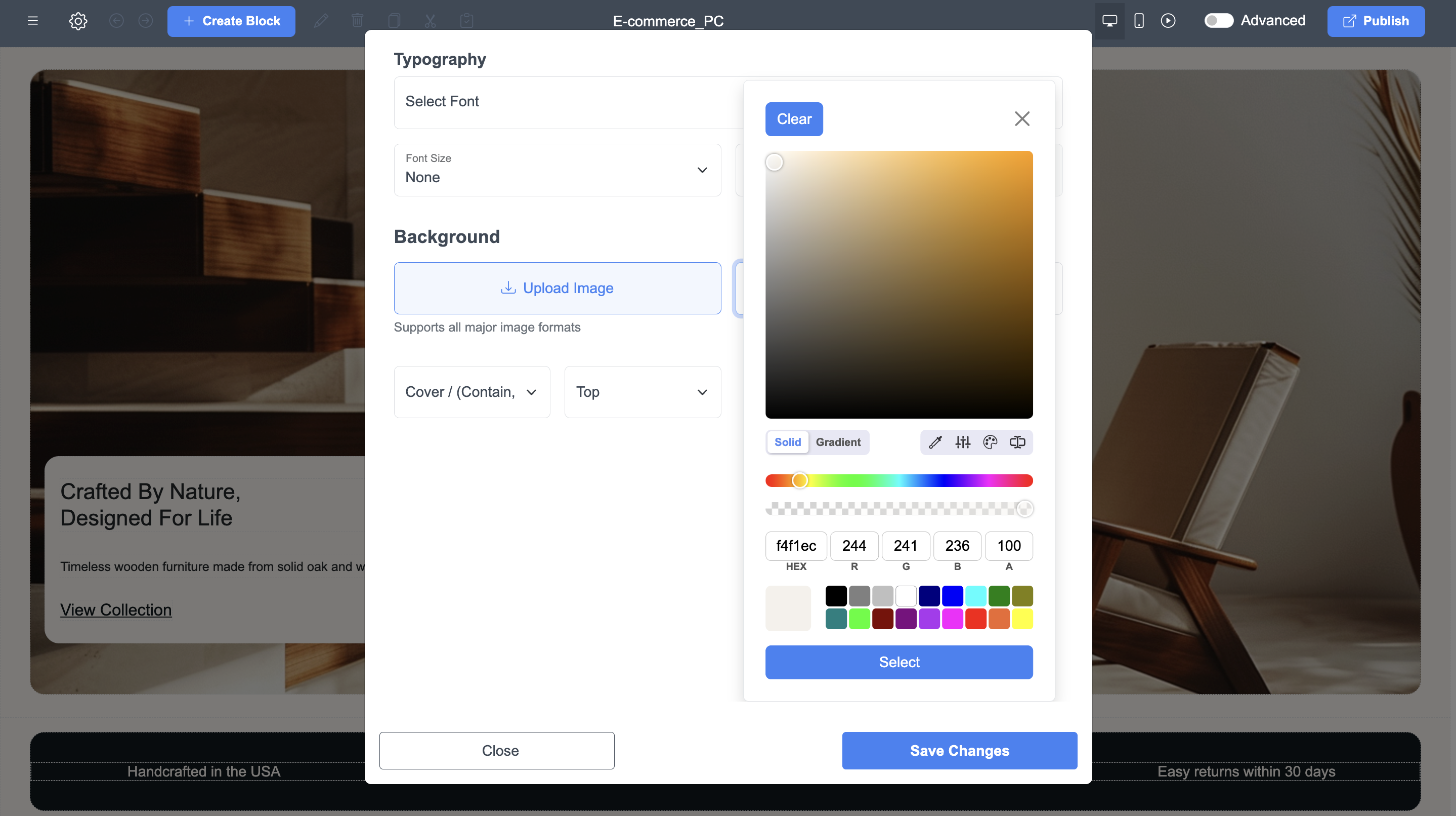Open the Top position dropdown
Image resolution: width=1456 pixels, height=816 pixels.
[642, 392]
